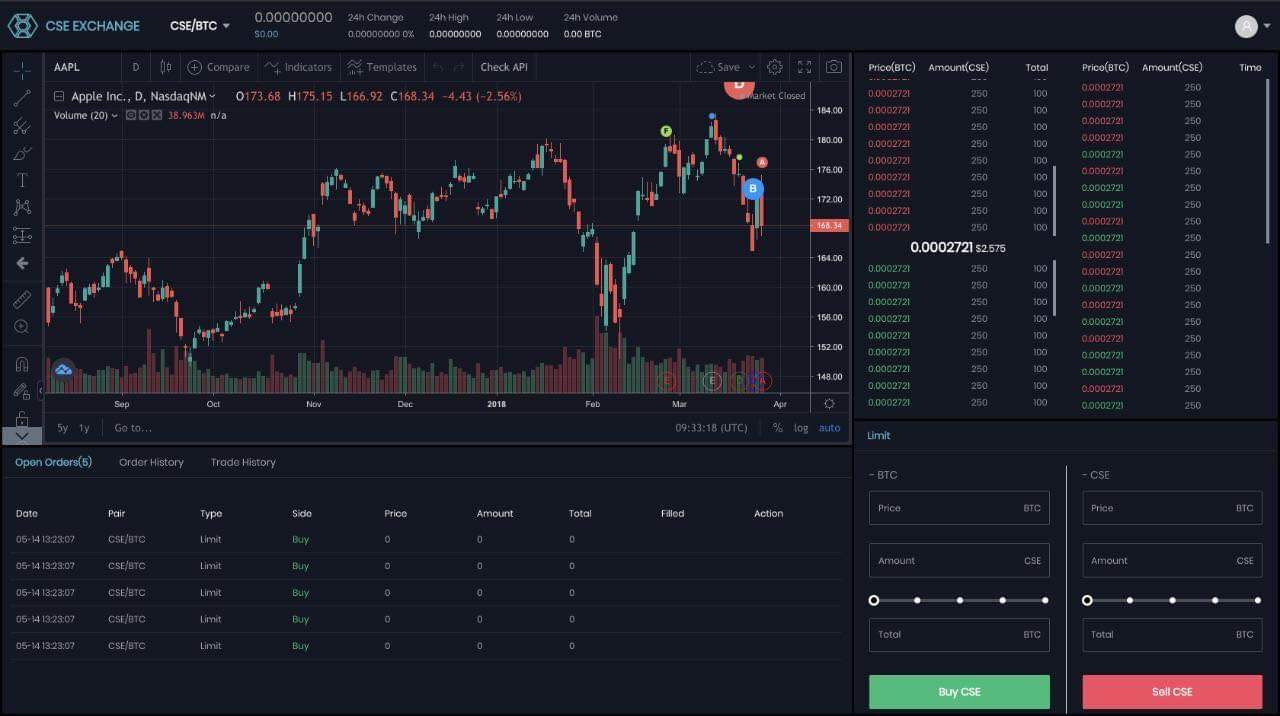This screenshot has height=716, width=1280.
Task: Click the back arrow in drawing toolbar
Action: [x=22, y=263]
